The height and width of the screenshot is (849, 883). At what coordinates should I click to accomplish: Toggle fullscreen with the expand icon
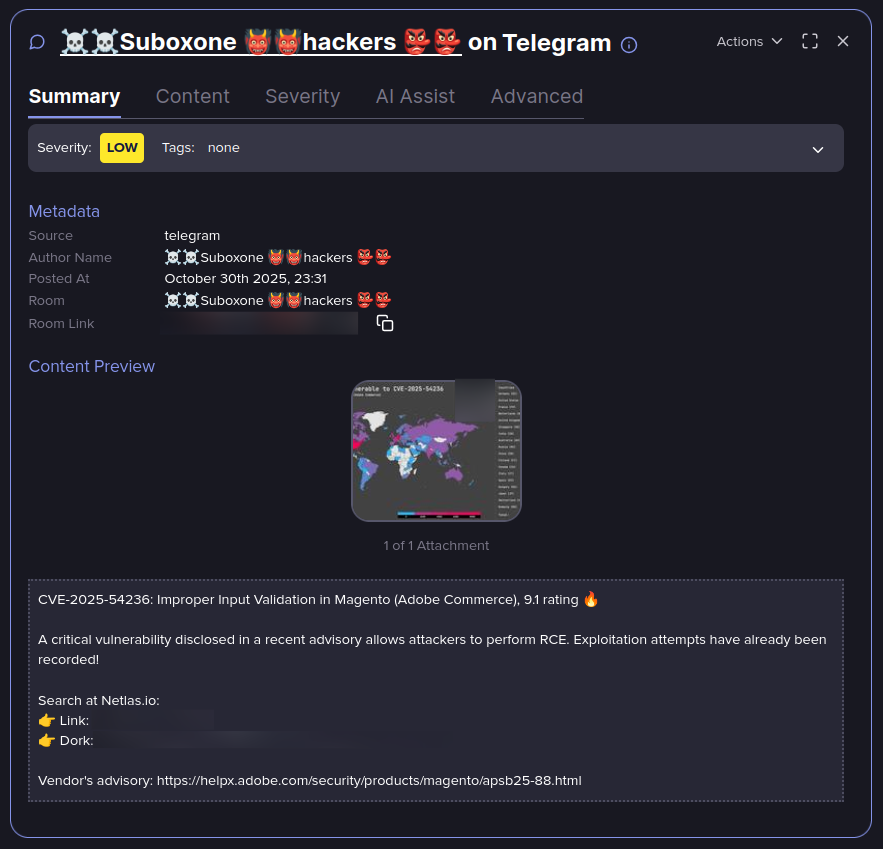[x=810, y=41]
